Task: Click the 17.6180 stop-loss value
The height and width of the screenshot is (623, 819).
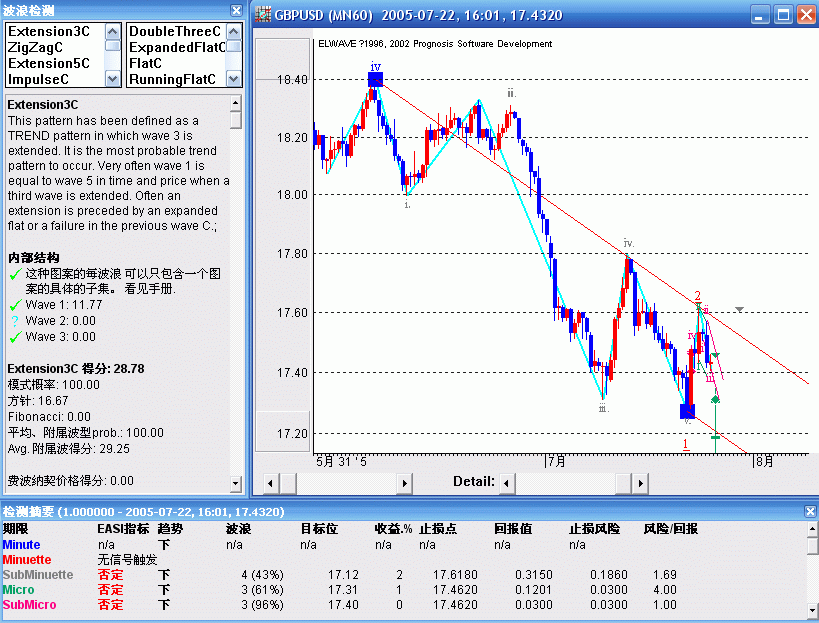Action: pyautogui.click(x=455, y=575)
